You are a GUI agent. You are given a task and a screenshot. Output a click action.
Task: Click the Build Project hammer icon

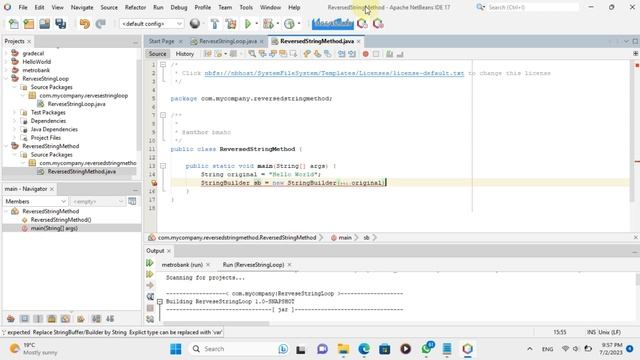tap(215, 24)
